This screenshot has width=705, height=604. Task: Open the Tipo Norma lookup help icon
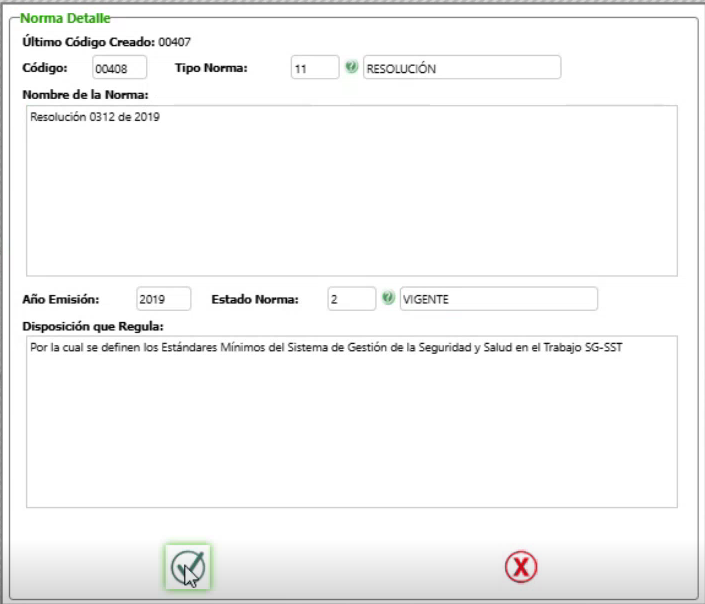click(x=351, y=67)
